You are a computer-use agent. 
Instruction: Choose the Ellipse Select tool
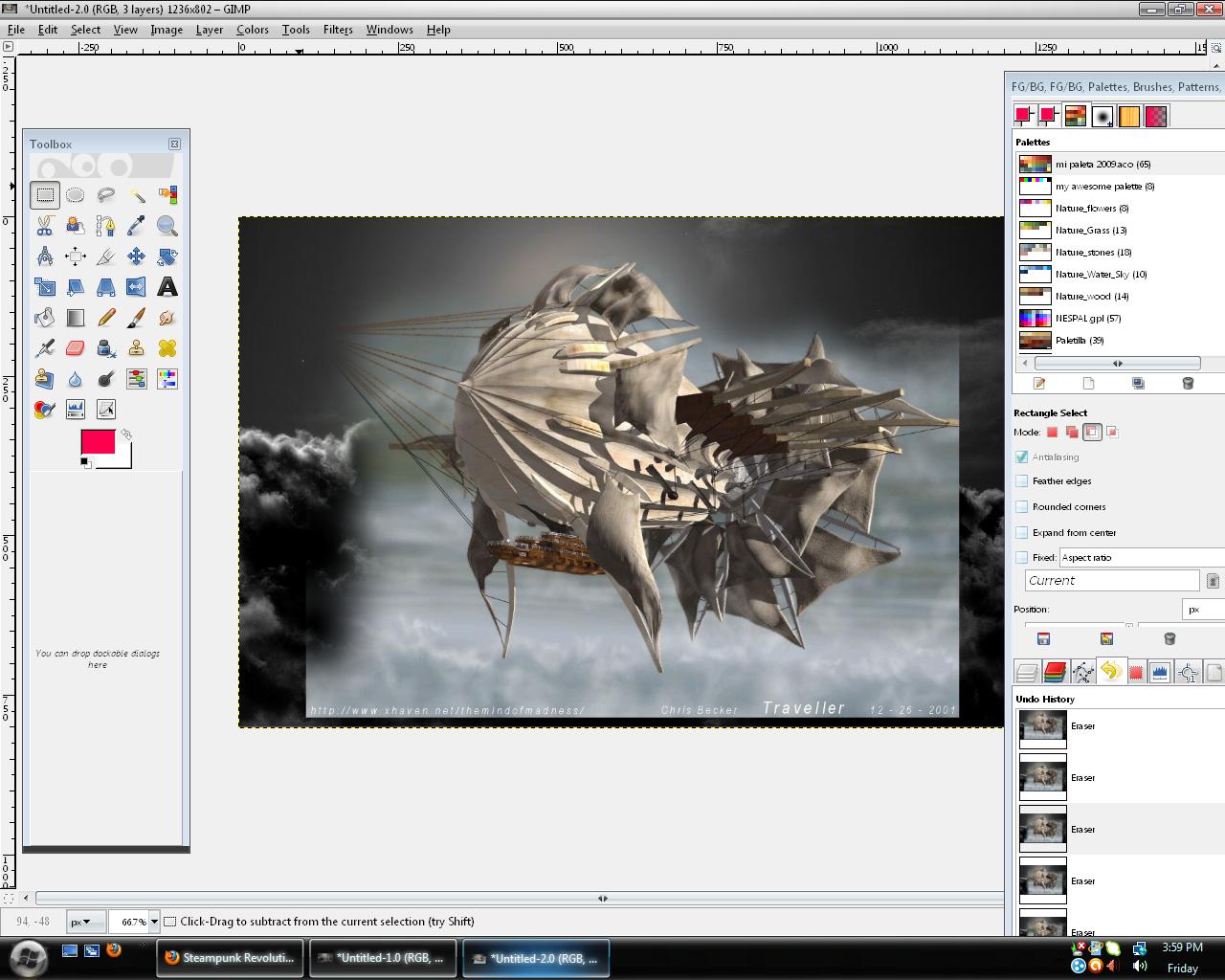[x=76, y=195]
